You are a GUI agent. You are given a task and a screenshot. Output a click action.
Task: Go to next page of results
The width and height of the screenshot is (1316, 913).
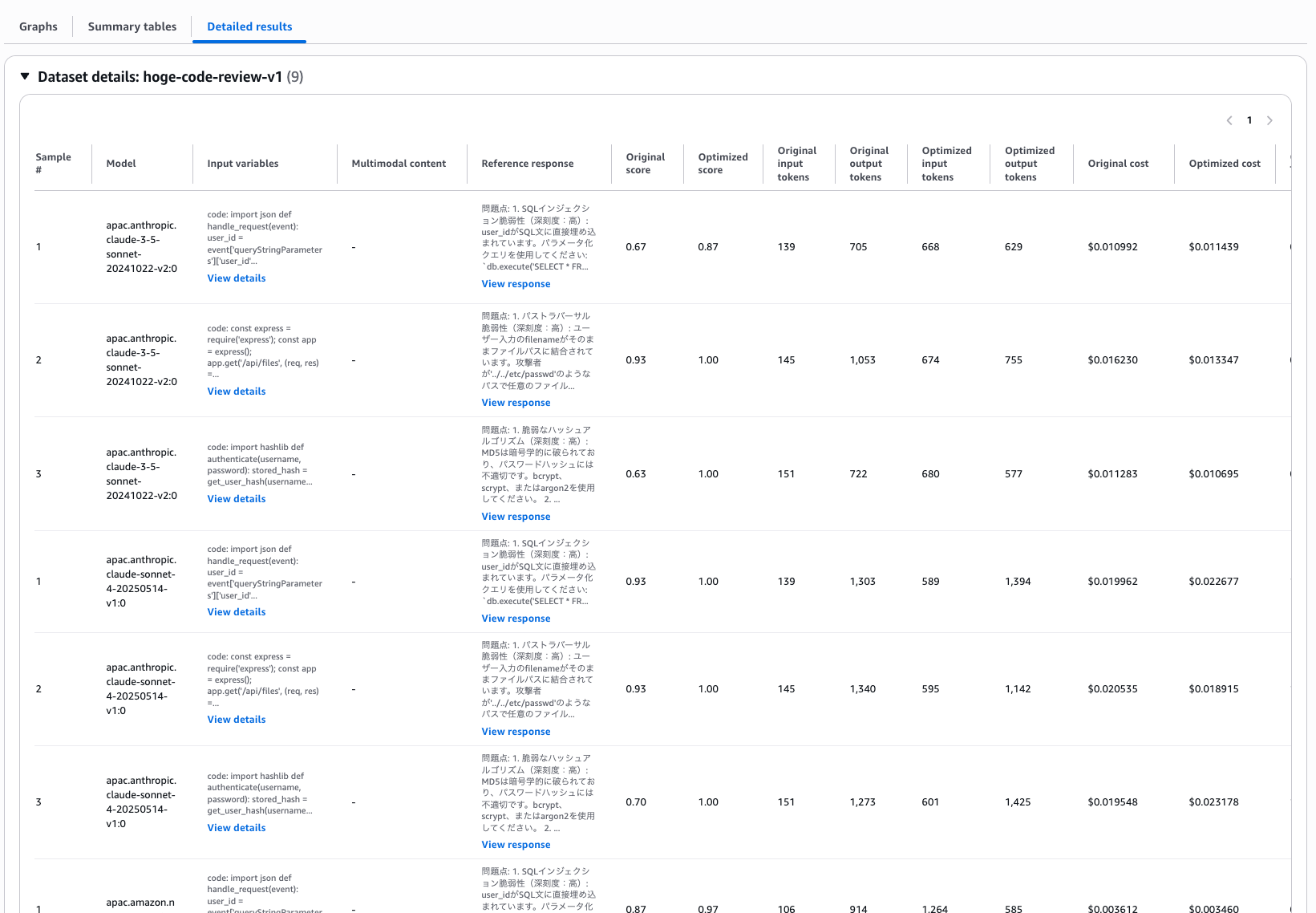(1269, 120)
